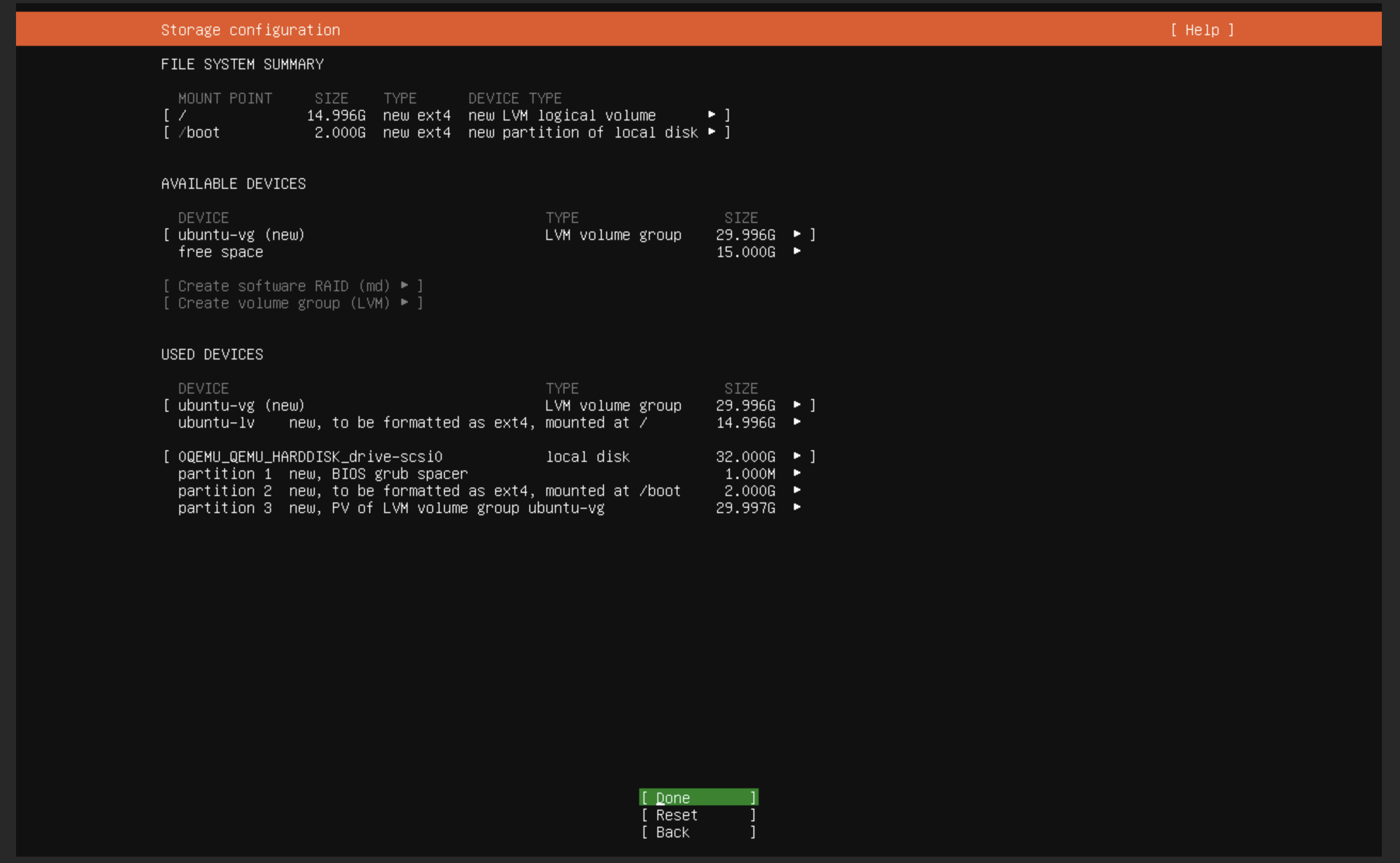Screen dimensions: 1400x863
Task: Go Back to the previous screen
Action: pyautogui.click(x=698, y=832)
